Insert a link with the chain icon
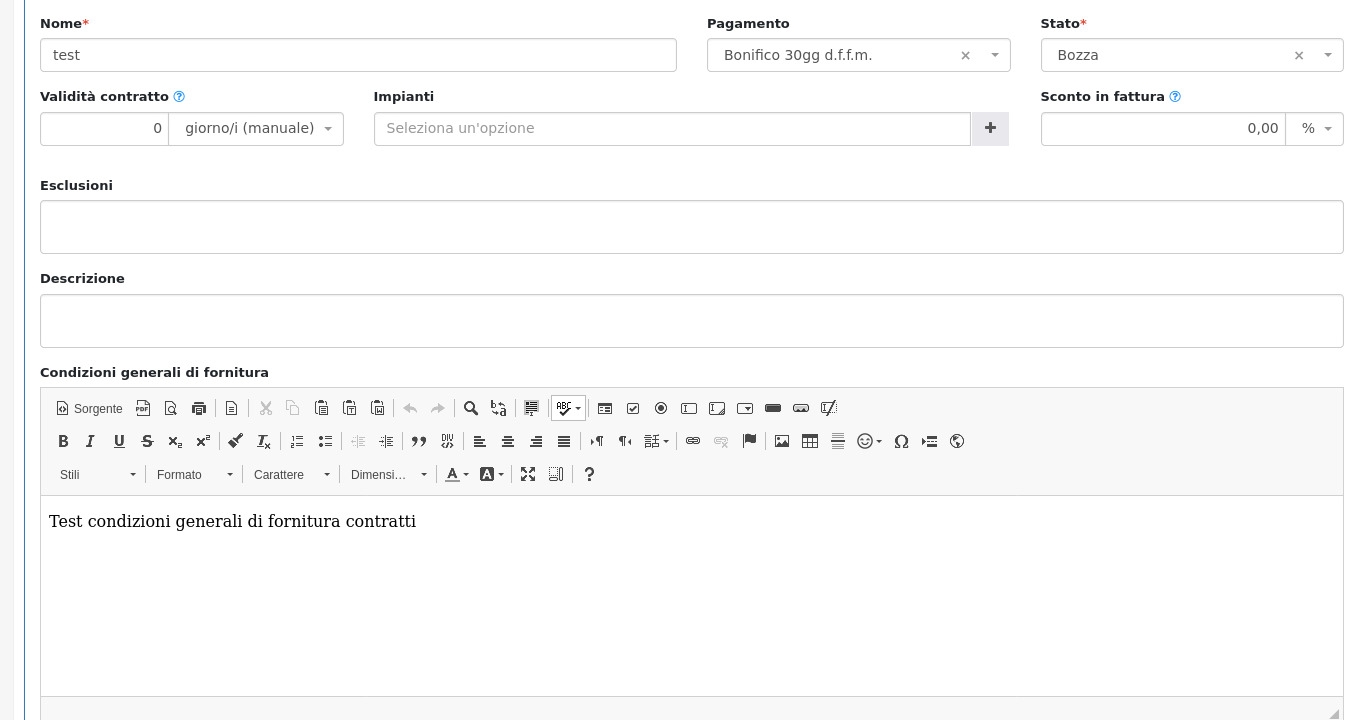The height and width of the screenshot is (720, 1351). click(x=693, y=441)
